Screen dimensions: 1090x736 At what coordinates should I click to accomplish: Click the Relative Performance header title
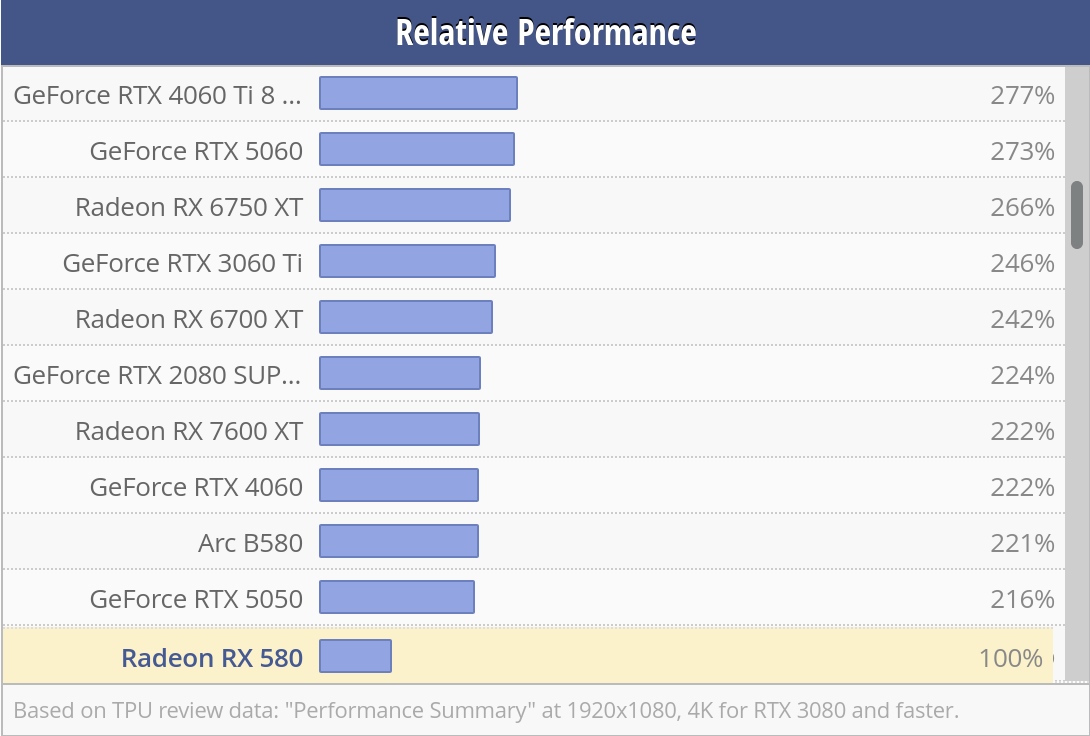[x=545, y=32]
